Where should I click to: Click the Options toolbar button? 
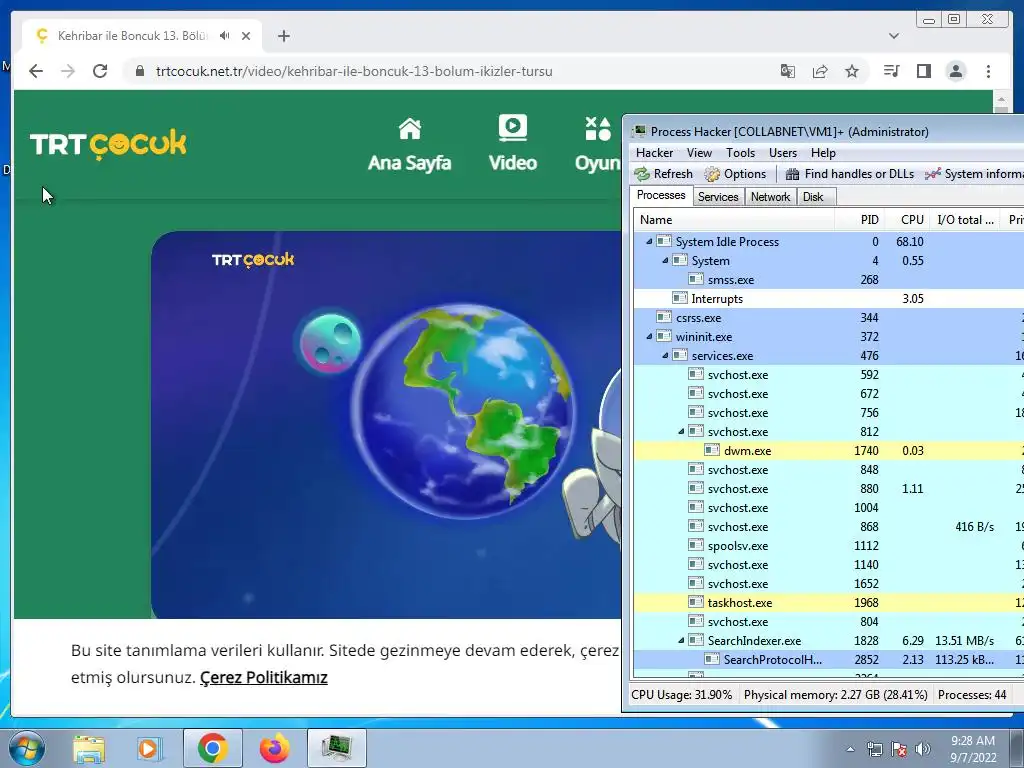[735, 174]
